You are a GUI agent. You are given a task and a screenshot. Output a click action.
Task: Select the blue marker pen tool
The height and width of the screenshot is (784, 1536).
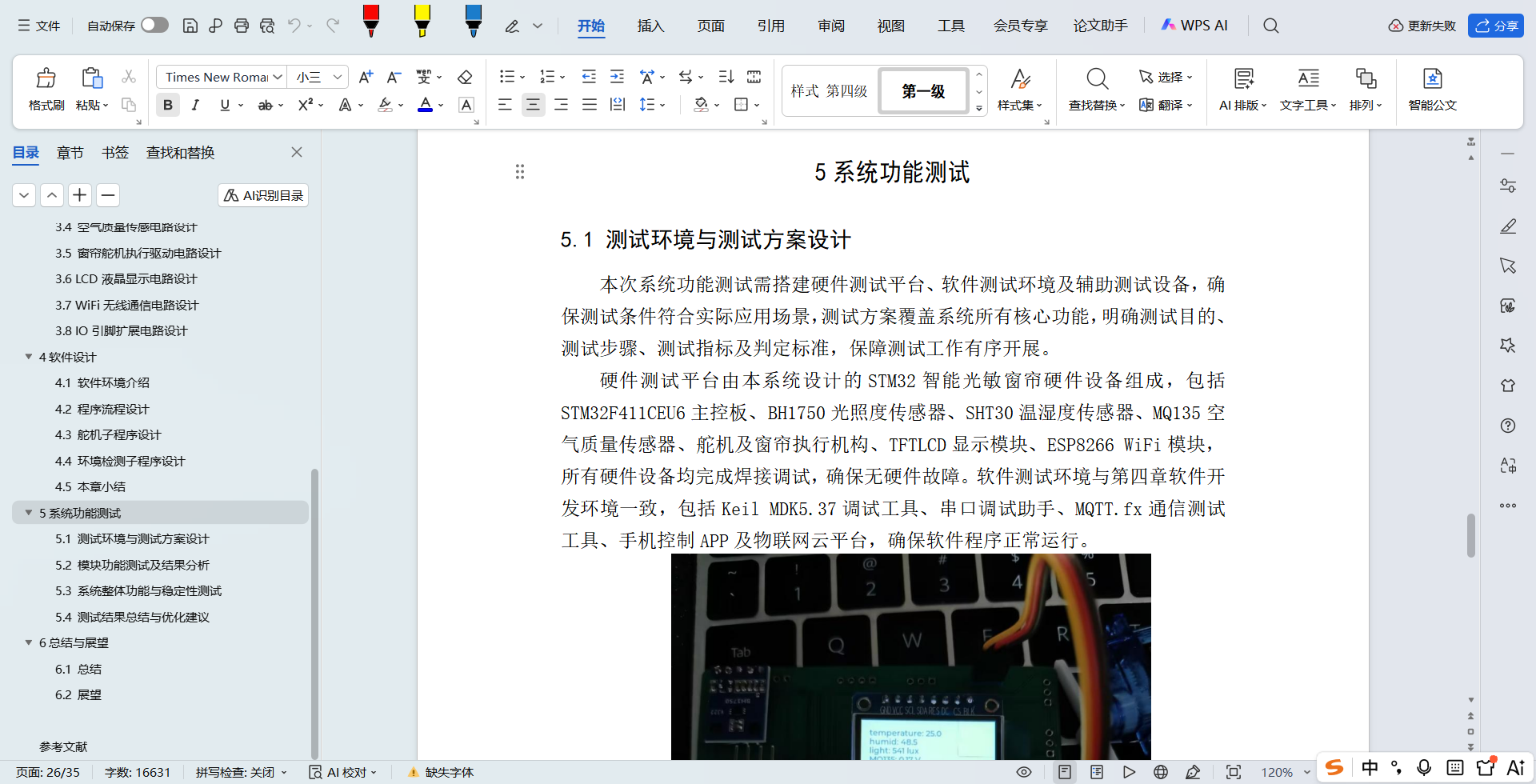pyautogui.click(x=473, y=21)
